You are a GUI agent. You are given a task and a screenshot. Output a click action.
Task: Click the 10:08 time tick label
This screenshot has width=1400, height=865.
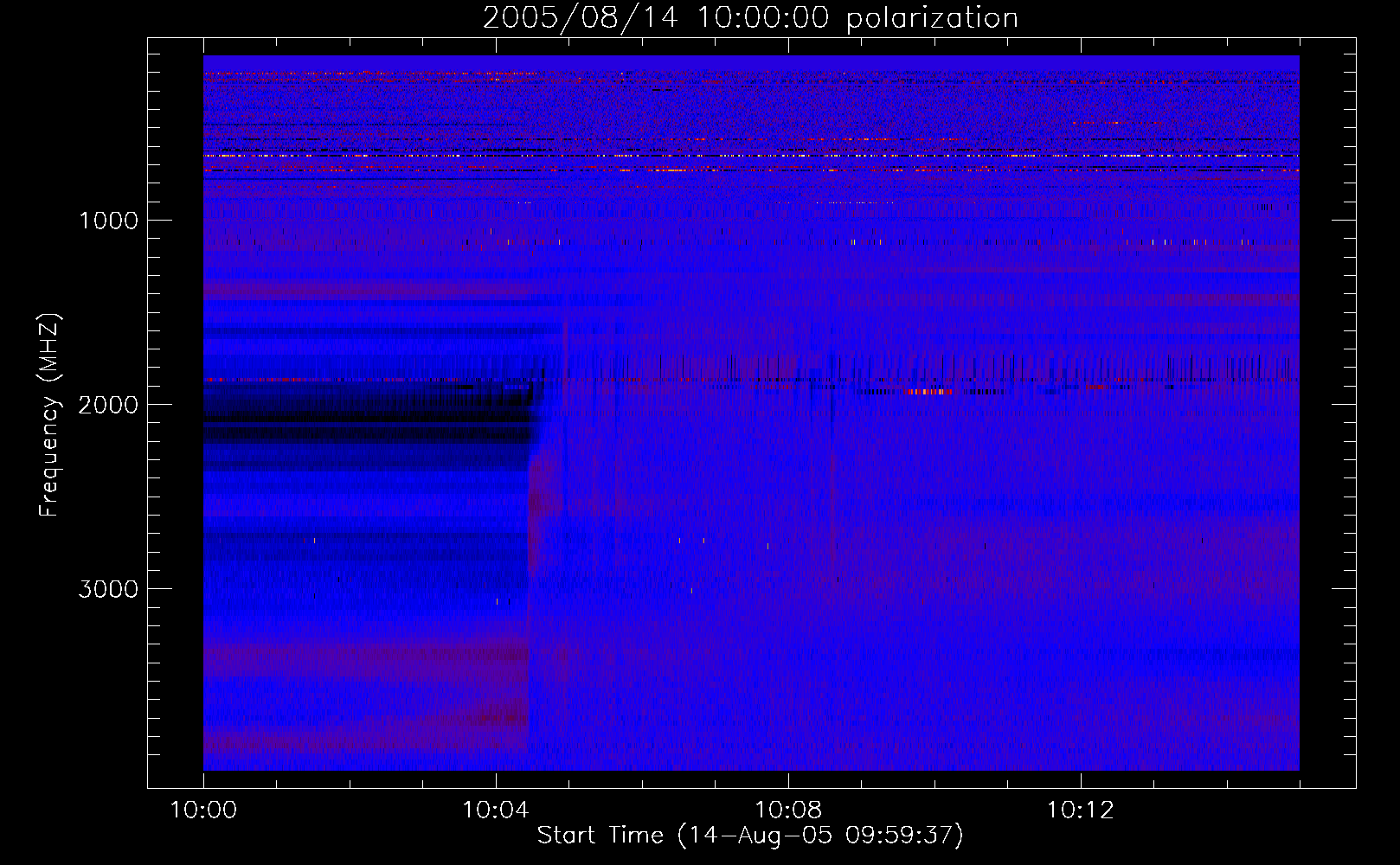[788, 811]
